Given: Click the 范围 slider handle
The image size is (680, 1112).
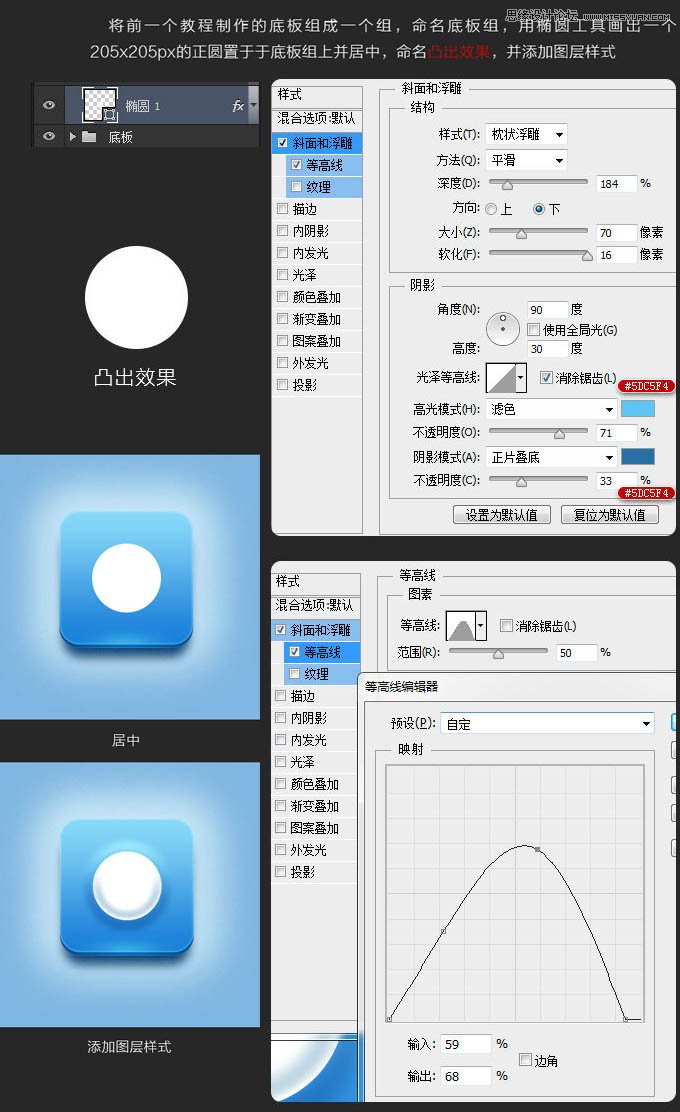Looking at the screenshot, I should tap(498, 654).
